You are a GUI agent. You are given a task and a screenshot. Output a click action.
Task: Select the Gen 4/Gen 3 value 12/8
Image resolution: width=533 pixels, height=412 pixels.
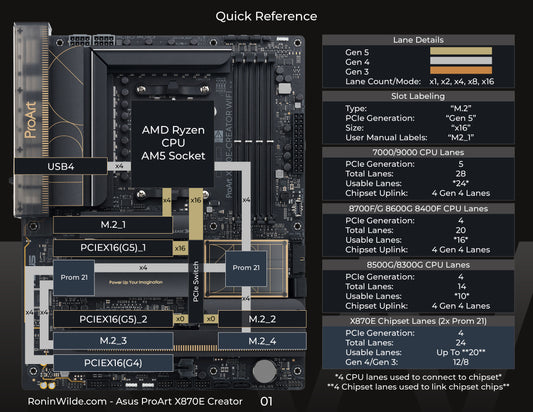(x=461, y=362)
